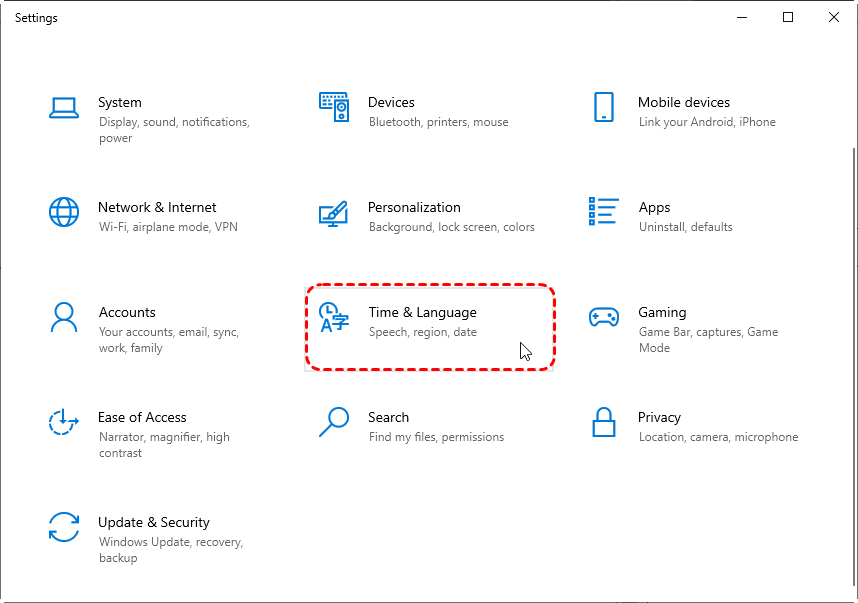Click the Accounts person icon
This screenshot has height=603, width=858.
[64, 317]
